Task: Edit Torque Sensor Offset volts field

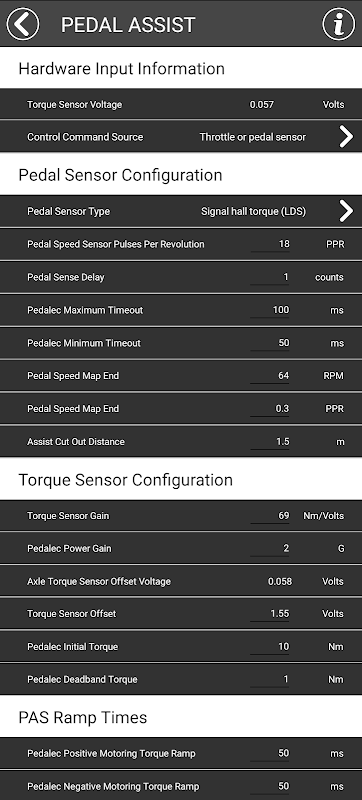Action: pyautogui.click(x=270, y=614)
